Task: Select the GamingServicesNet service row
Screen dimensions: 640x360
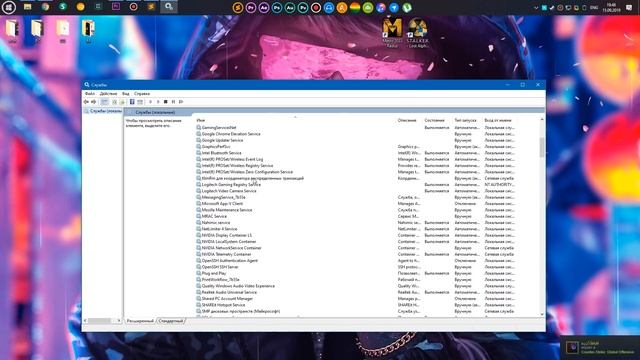Action: pos(355,128)
